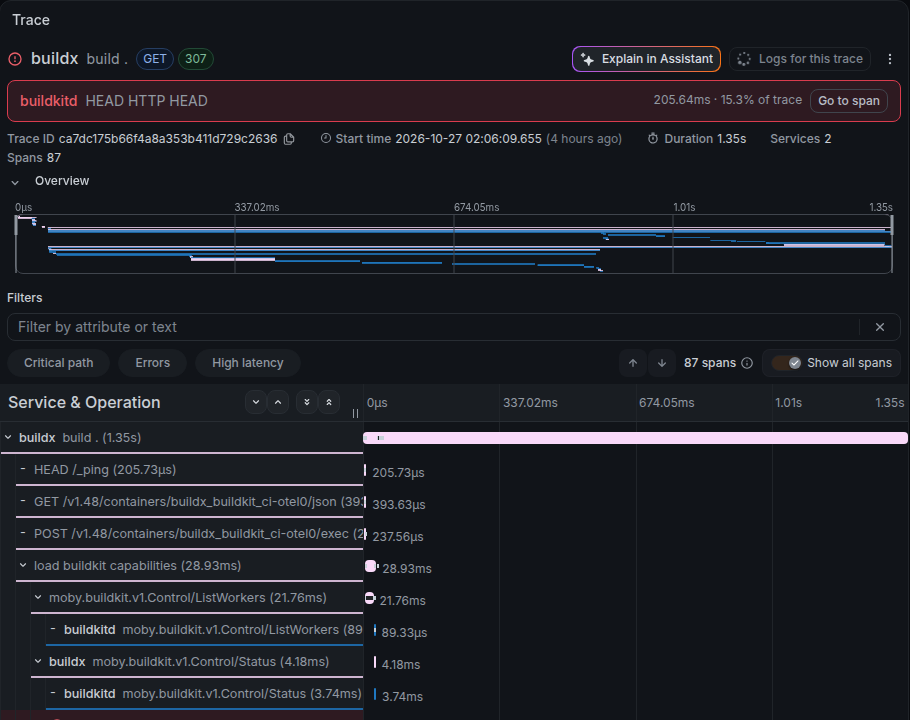
Task: Click the trace overview minimap
Action: coord(453,244)
